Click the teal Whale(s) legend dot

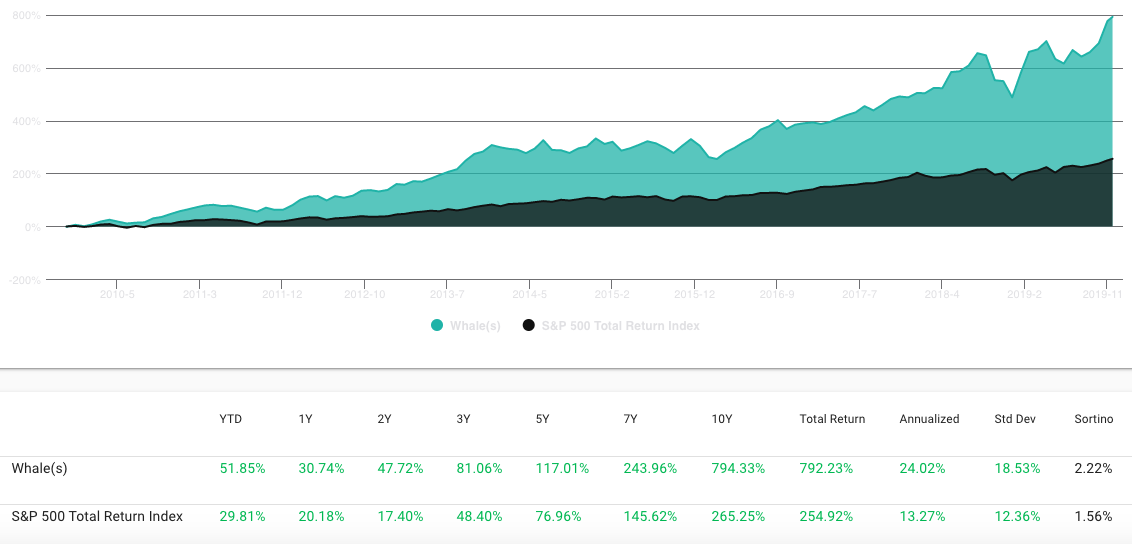[x=437, y=325]
